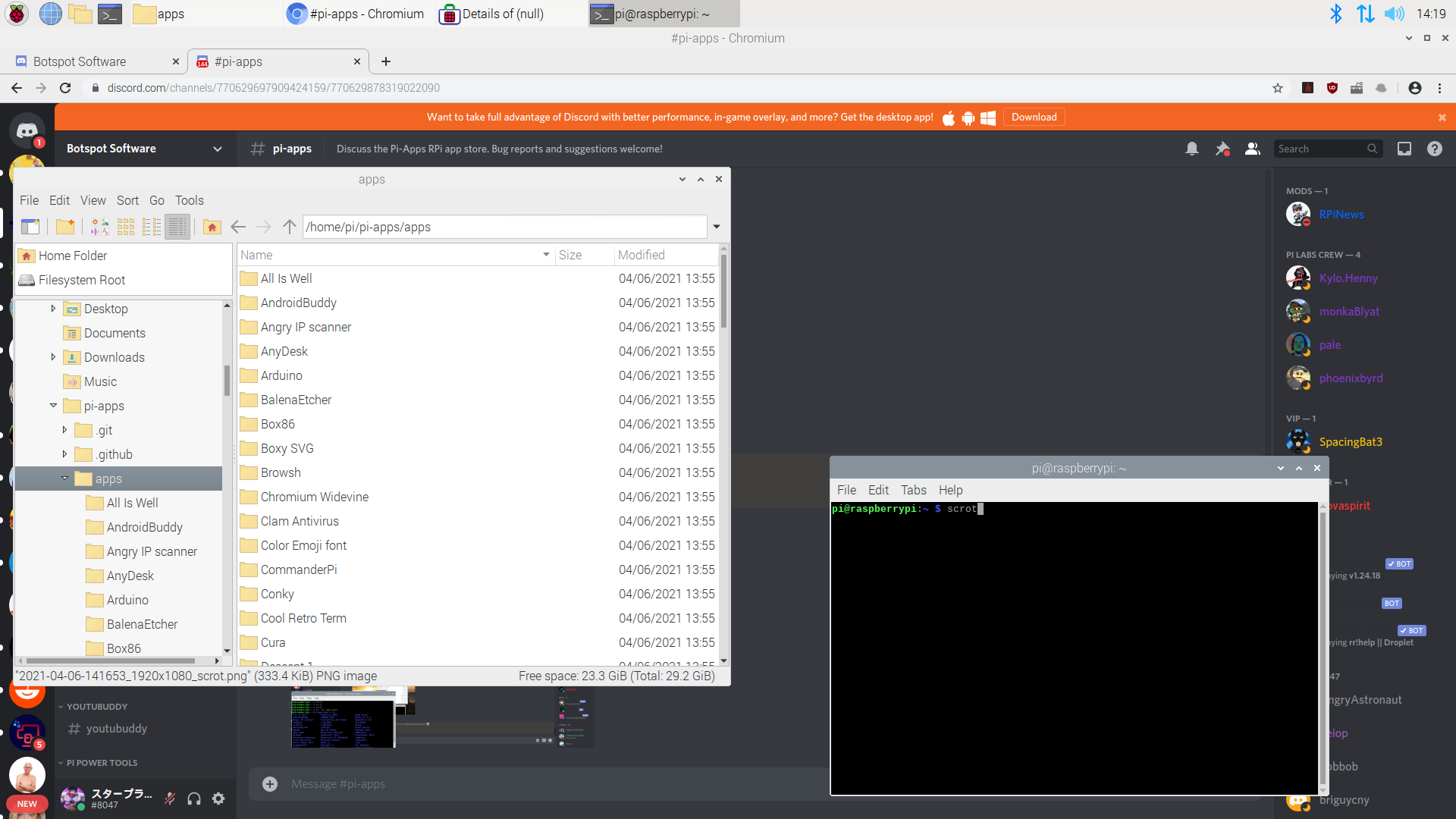
Task: Open the volume control tray icon
Action: [1394, 14]
